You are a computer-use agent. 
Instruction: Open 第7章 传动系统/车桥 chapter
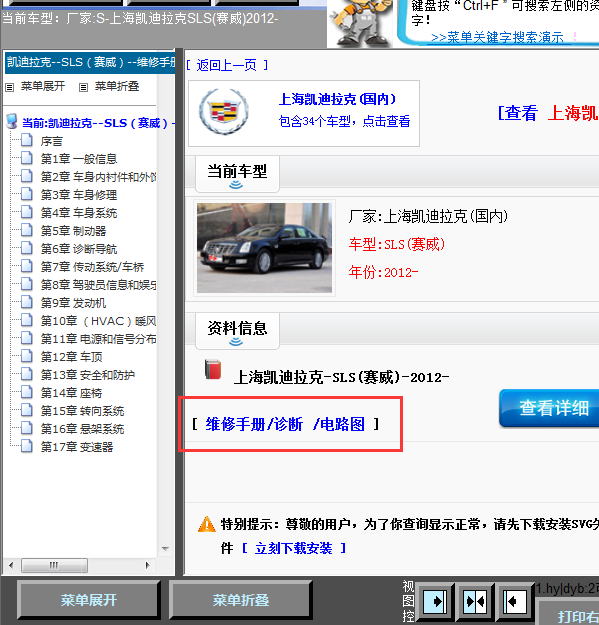[x=92, y=267]
